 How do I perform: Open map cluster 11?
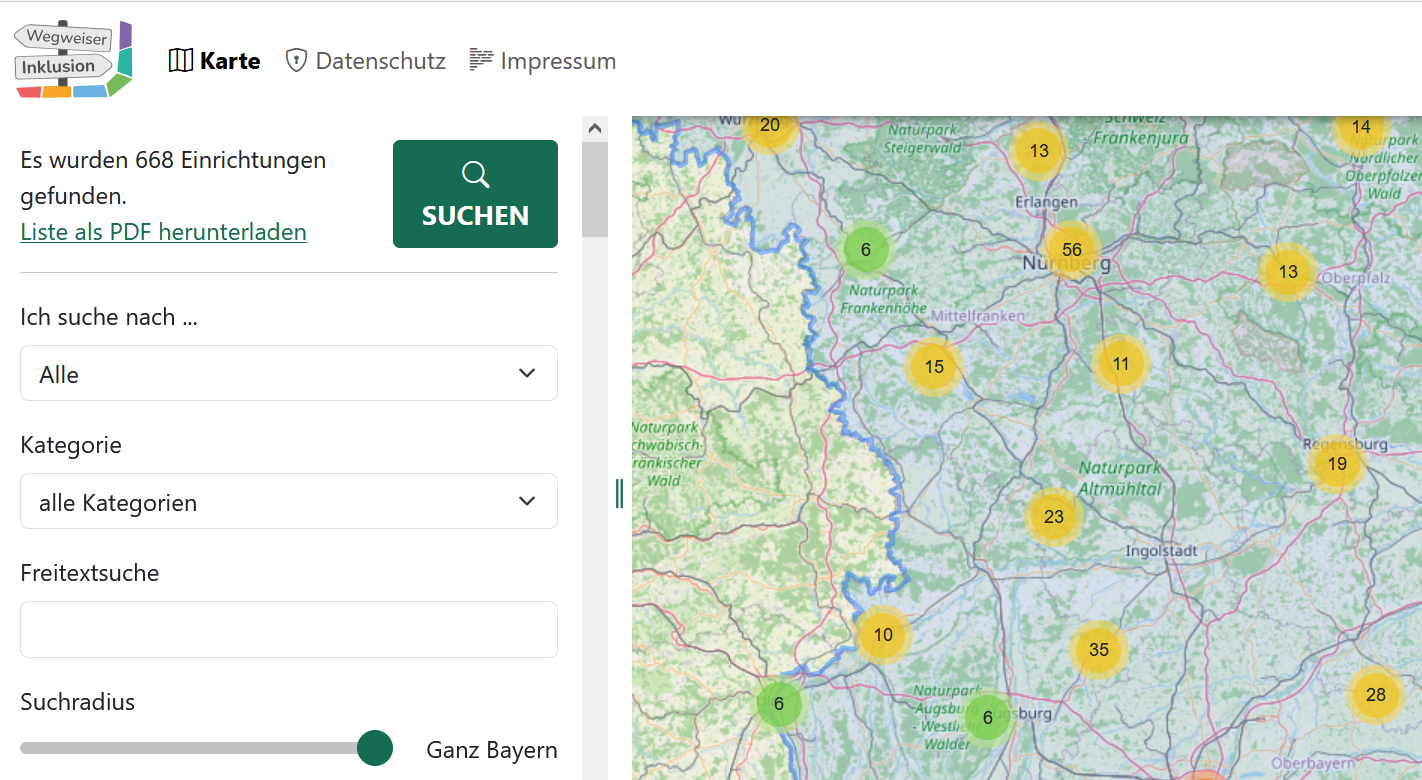coord(1120,364)
